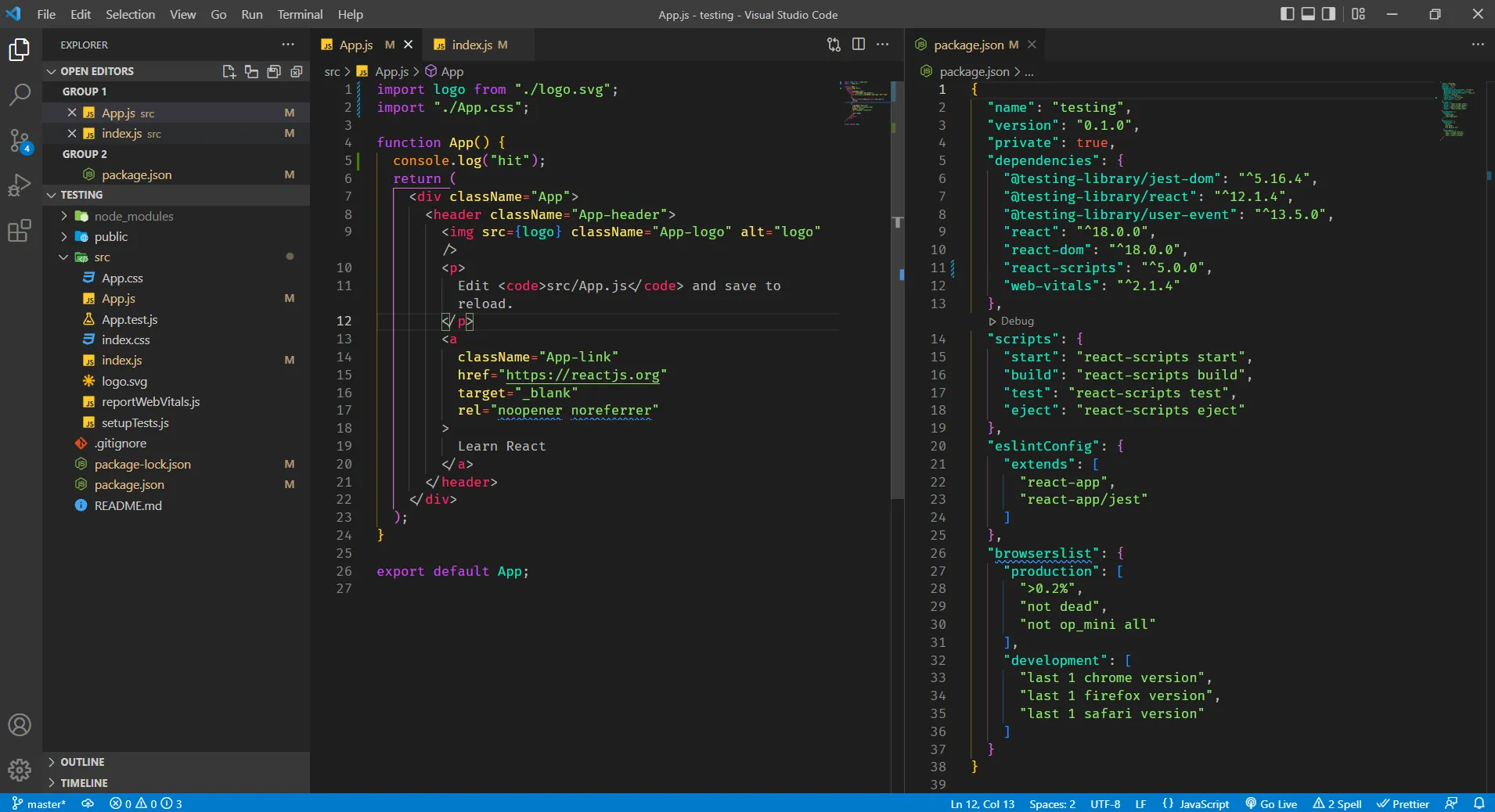Click the Go Live status button
Screen dimensions: 1495x812
point(1271,803)
